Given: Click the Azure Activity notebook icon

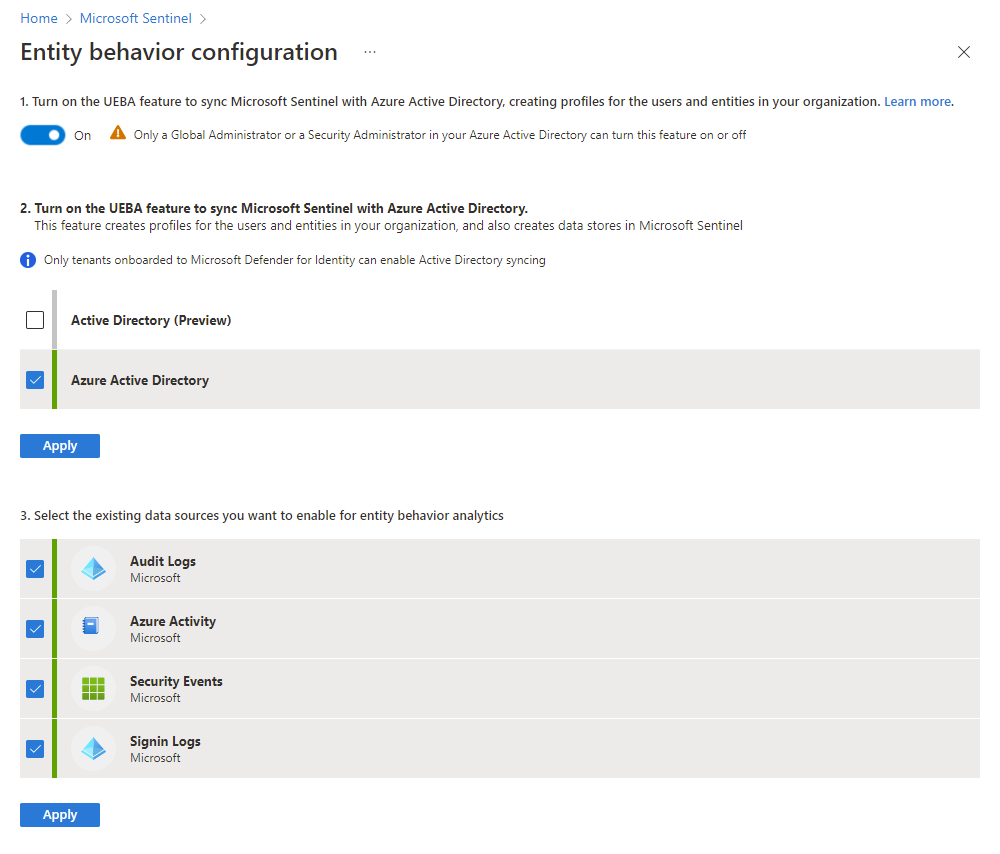Looking at the screenshot, I should click(93, 629).
